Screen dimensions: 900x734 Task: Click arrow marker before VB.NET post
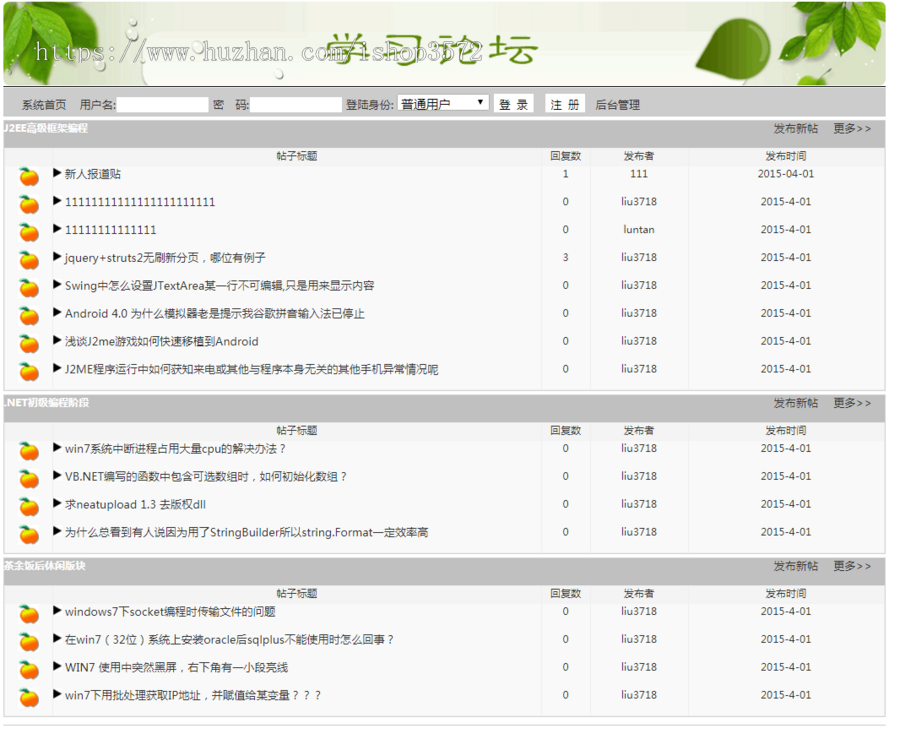[57, 475]
